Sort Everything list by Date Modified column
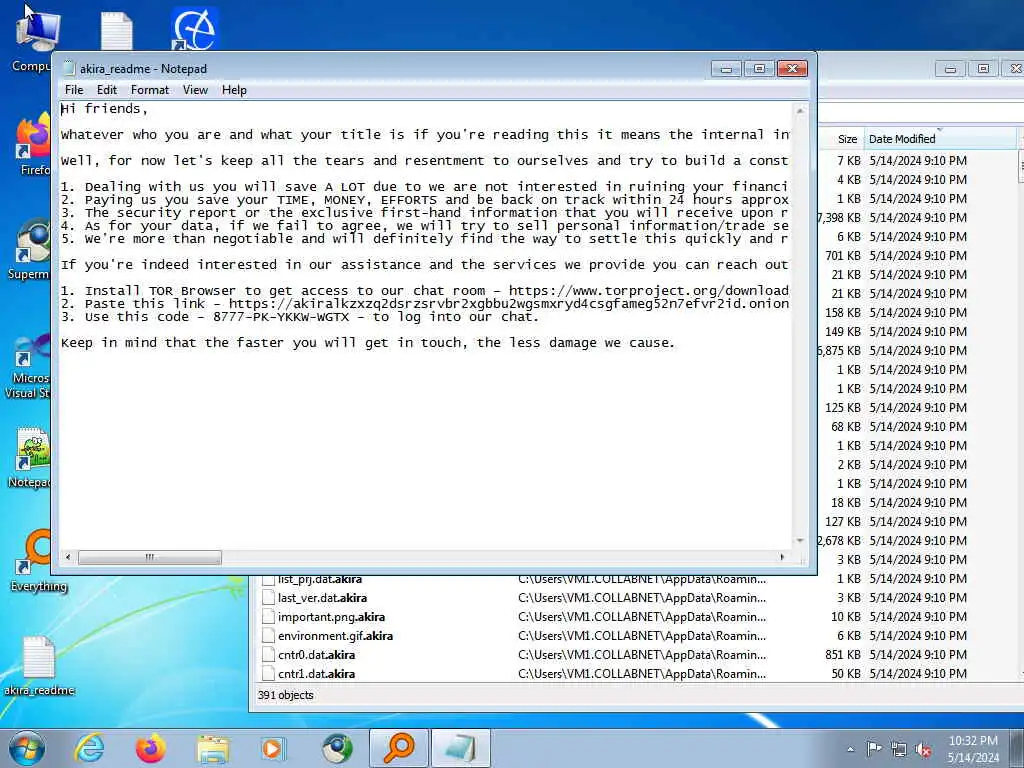The width and height of the screenshot is (1024, 768). (940, 138)
